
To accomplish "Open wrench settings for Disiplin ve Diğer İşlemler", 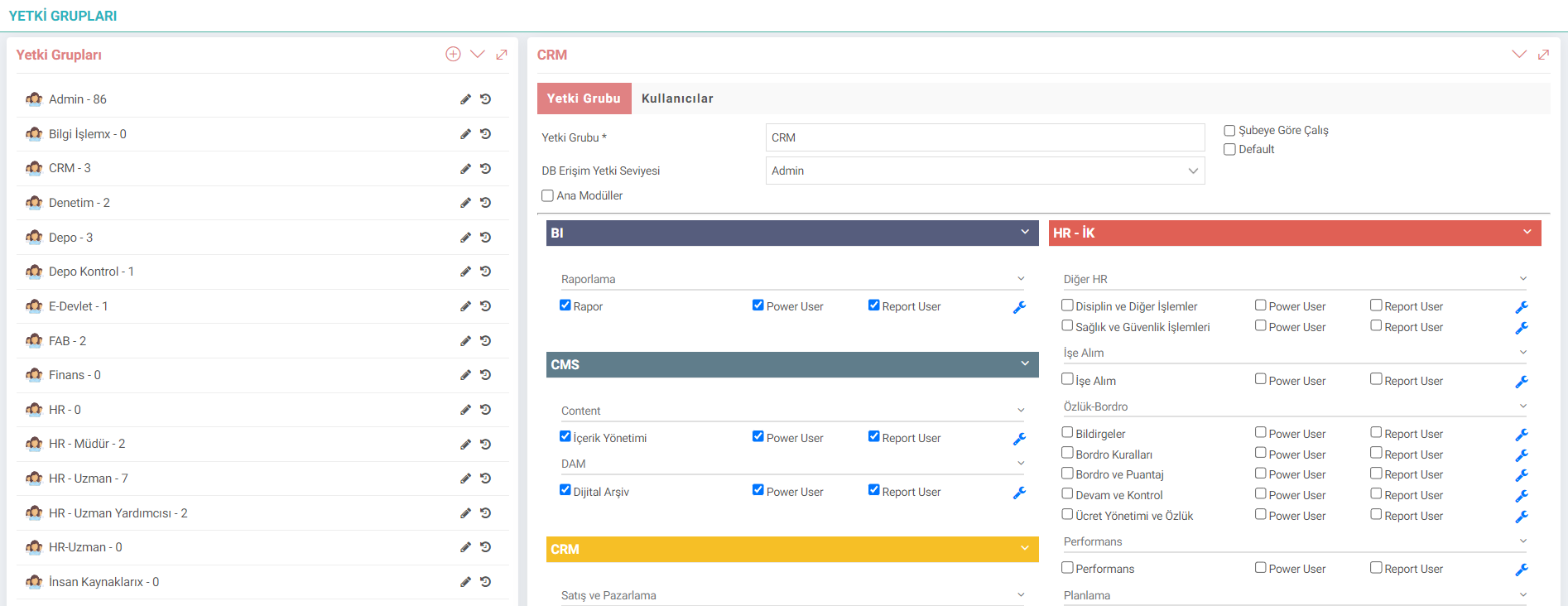I will point(1522,307).
